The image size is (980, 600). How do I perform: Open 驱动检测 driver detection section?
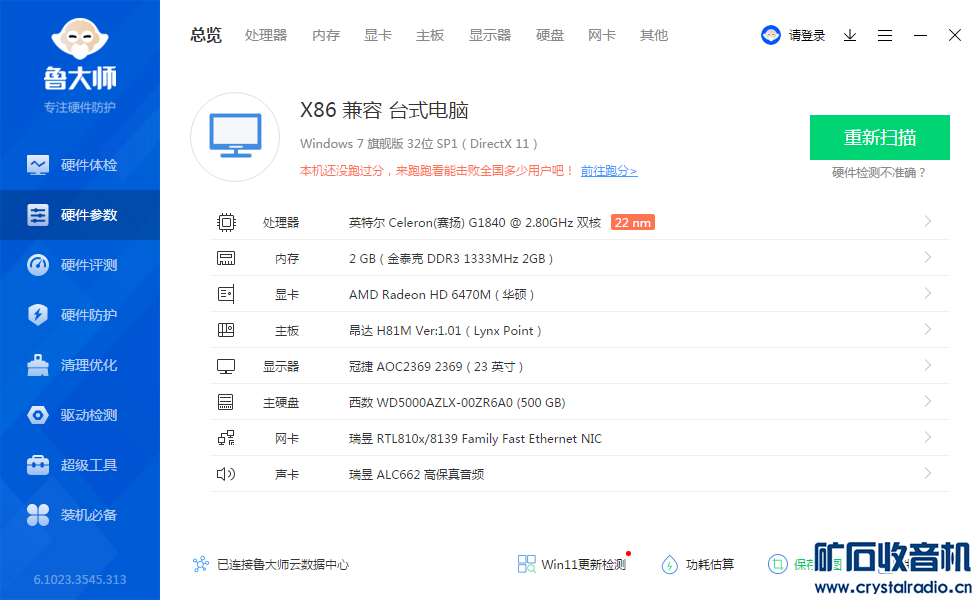[x=80, y=415]
